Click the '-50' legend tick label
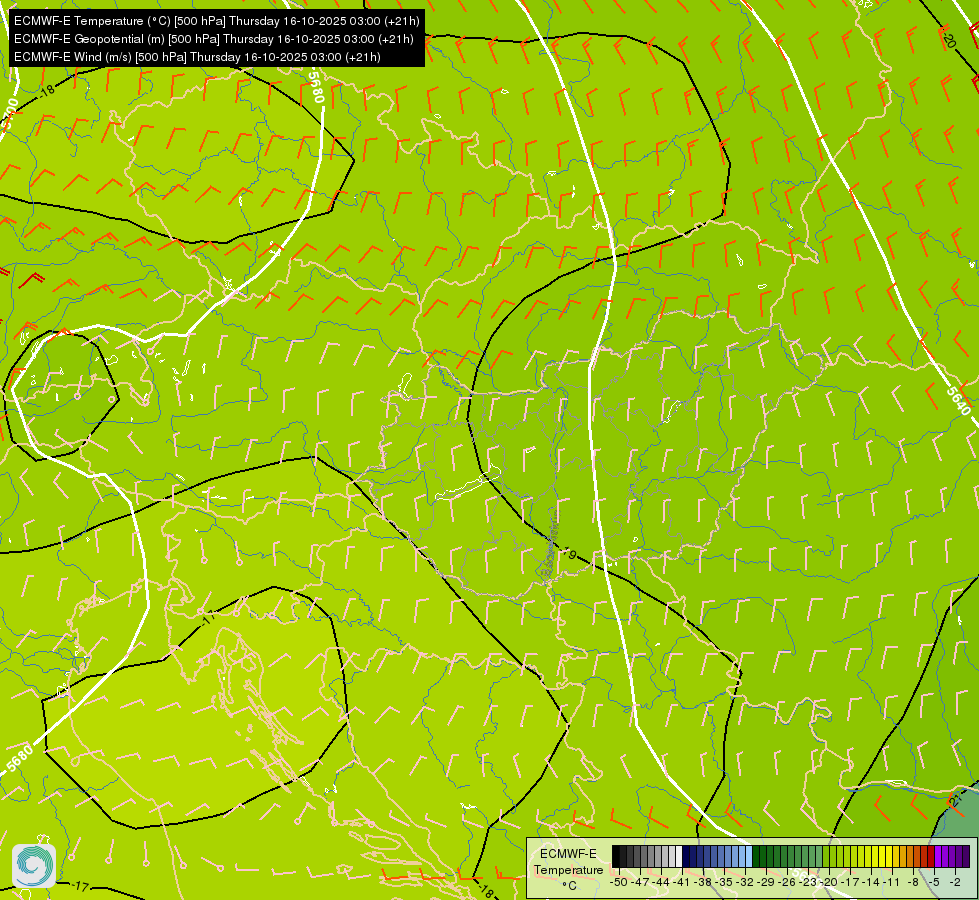 [x=619, y=882]
